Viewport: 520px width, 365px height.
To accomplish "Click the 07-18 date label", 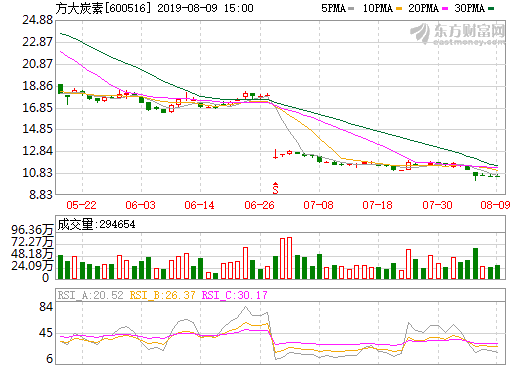I will (x=377, y=205).
